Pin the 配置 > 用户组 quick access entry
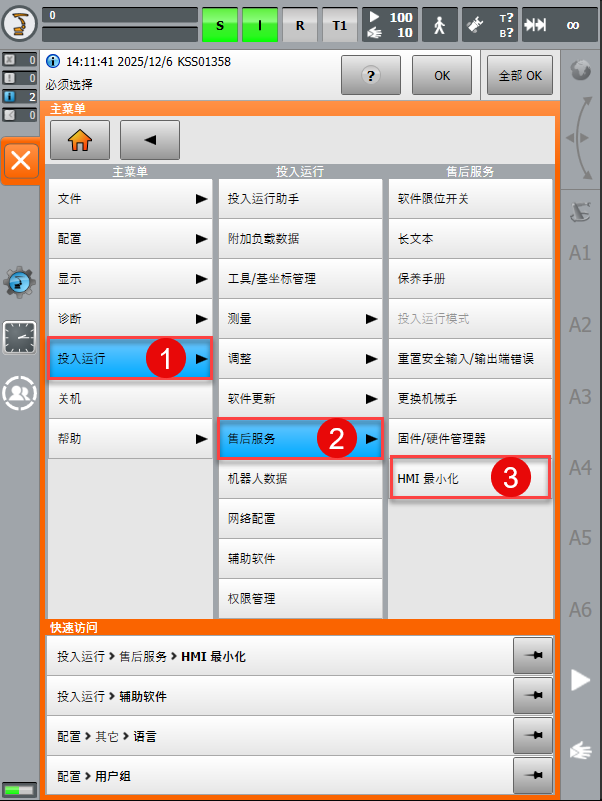This screenshot has height=801, width=602. coord(531,775)
